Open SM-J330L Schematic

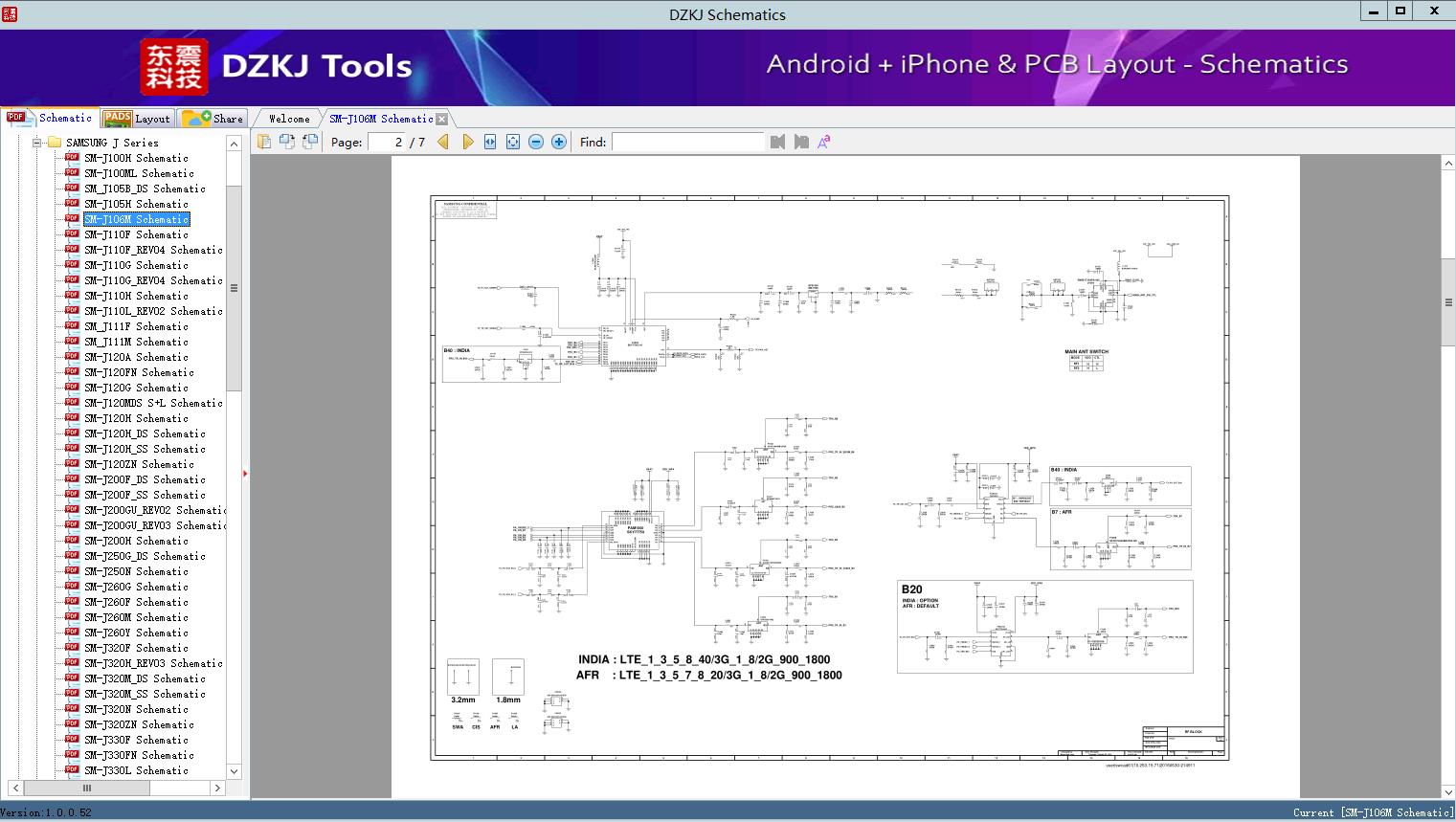tap(136, 770)
